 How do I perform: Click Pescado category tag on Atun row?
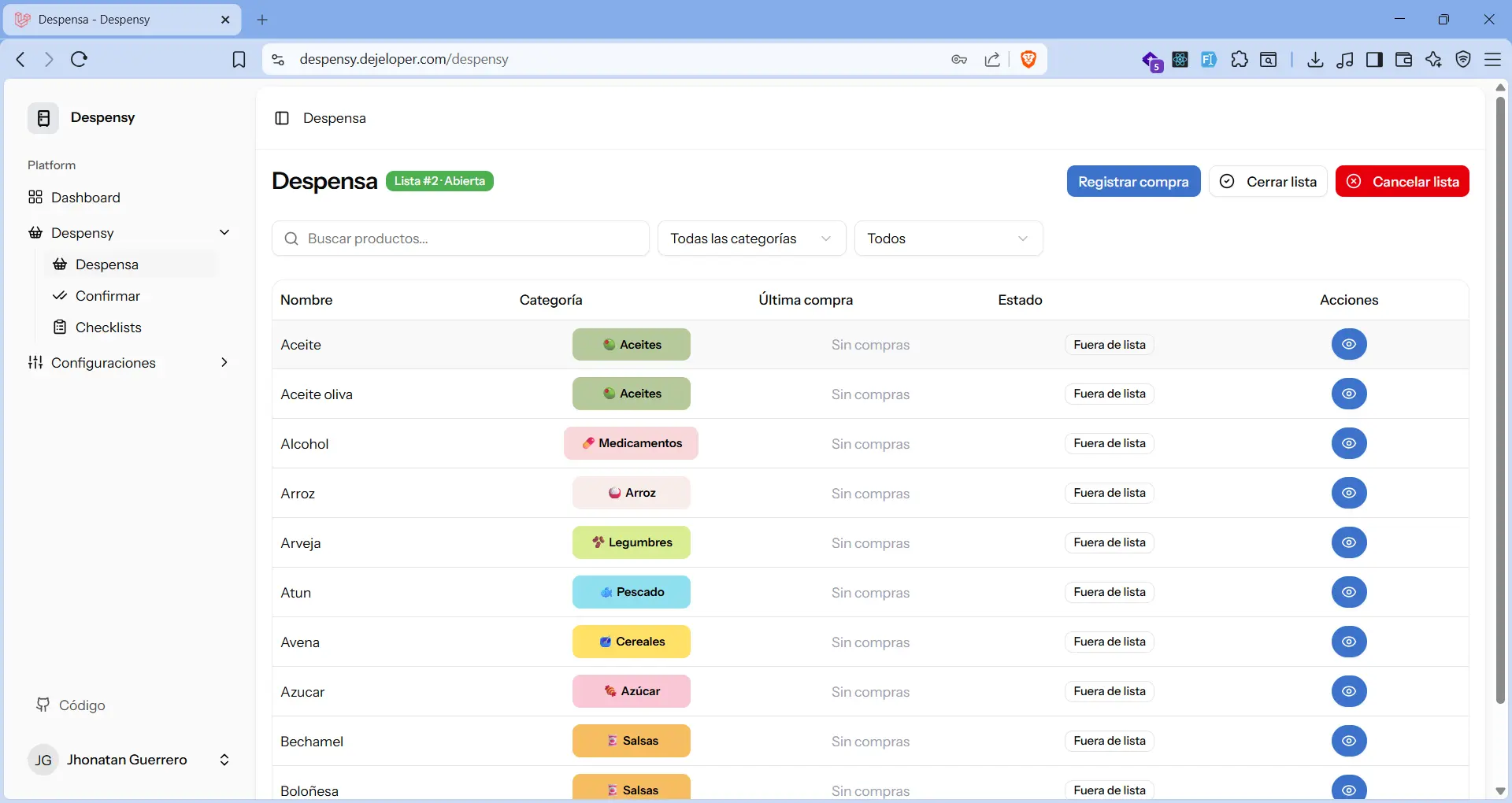click(632, 592)
